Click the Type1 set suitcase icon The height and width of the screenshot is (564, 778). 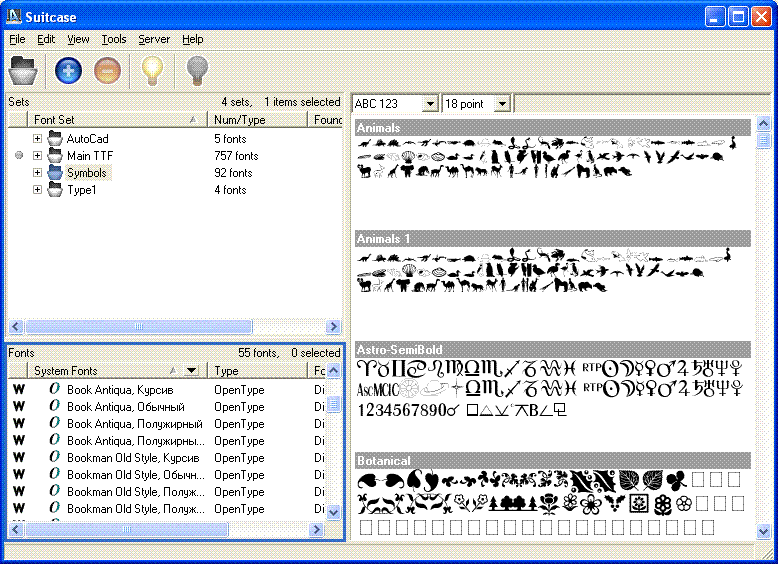pos(55,189)
